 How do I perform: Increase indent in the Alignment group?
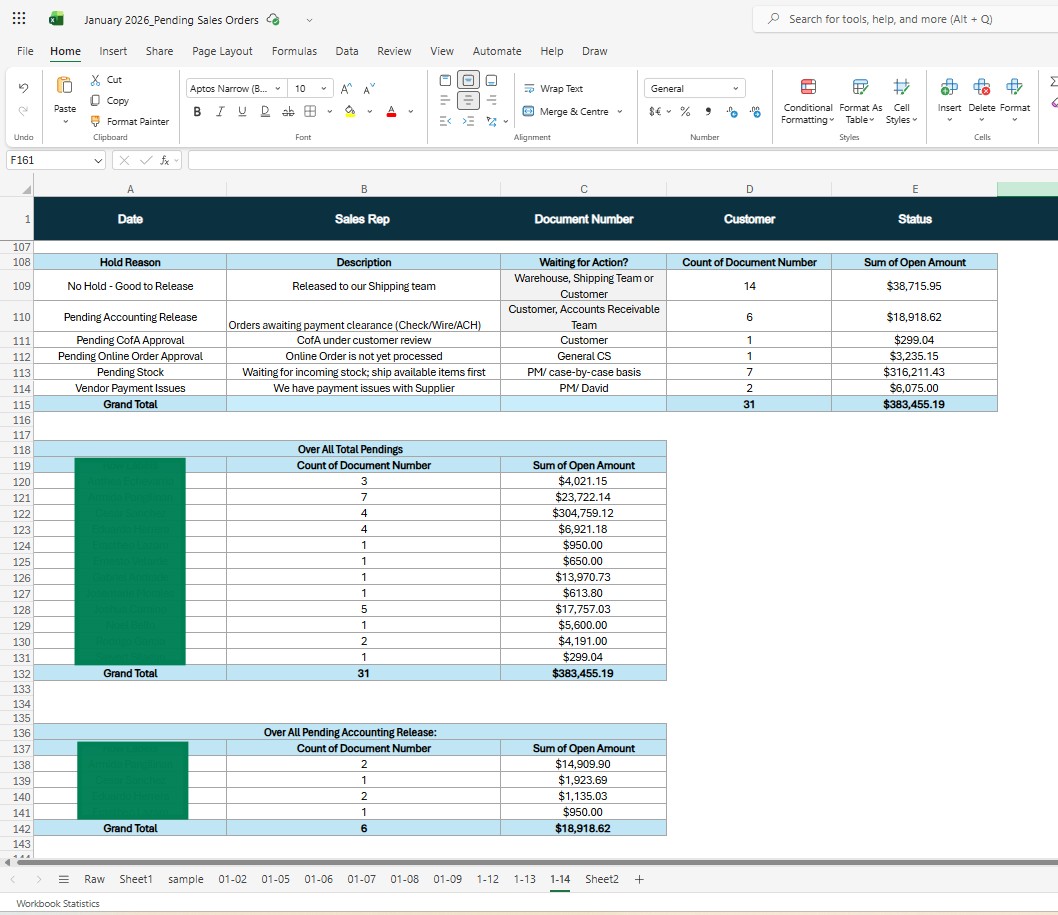[x=468, y=121]
